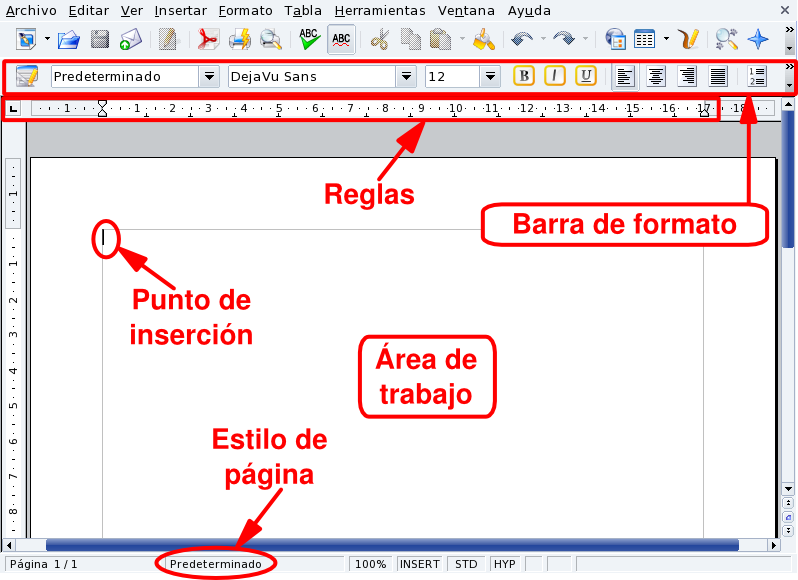Run Spellcheck with green checkmark icon
Screen dimensions: 798x580
point(309,39)
